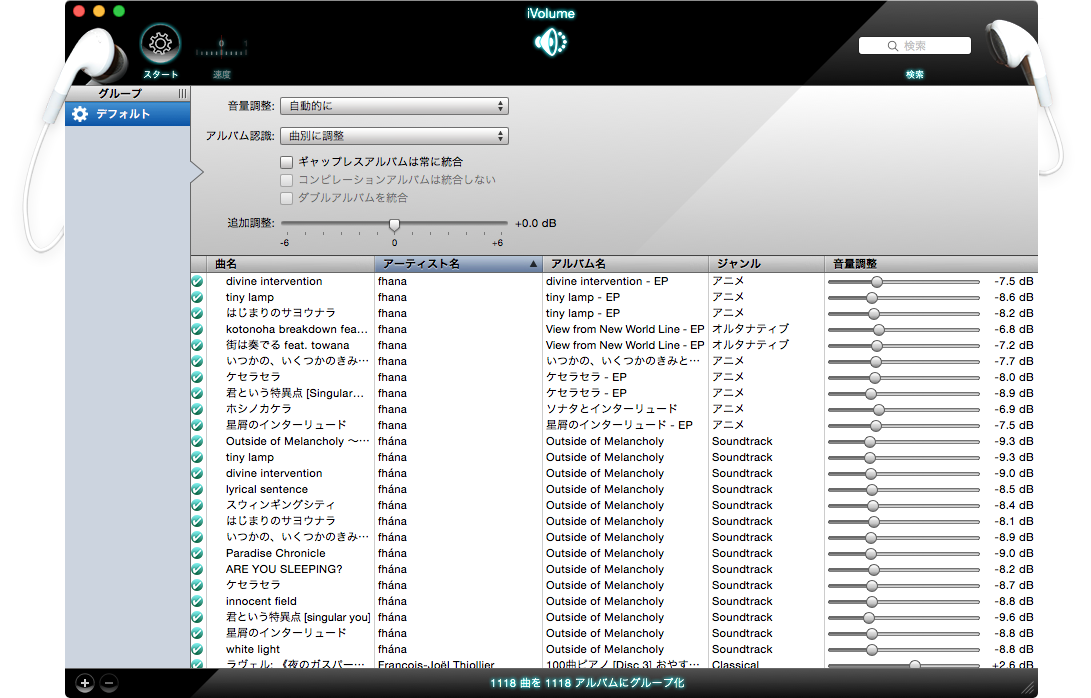The height and width of the screenshot is (698, 1091).
Task: Click the -6.9 dB value
Action: (x=1014, y=409)
